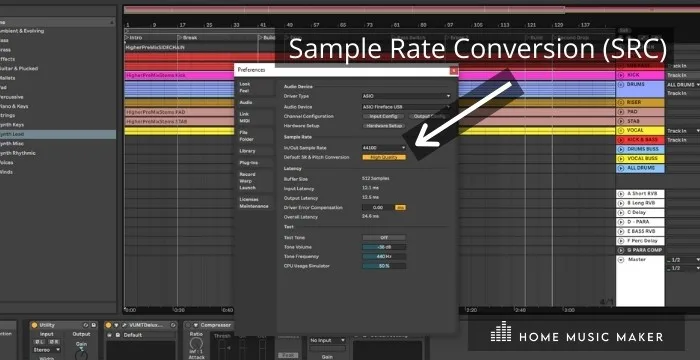Click the Input Config button

(x=384, y=116)
